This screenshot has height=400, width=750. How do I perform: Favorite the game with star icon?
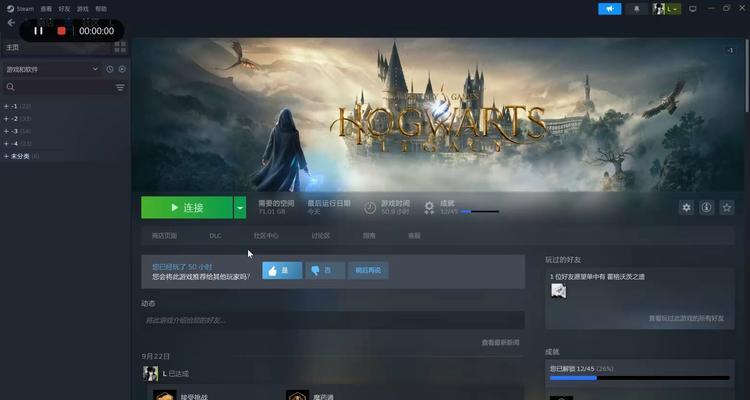[x=727, y=208]
